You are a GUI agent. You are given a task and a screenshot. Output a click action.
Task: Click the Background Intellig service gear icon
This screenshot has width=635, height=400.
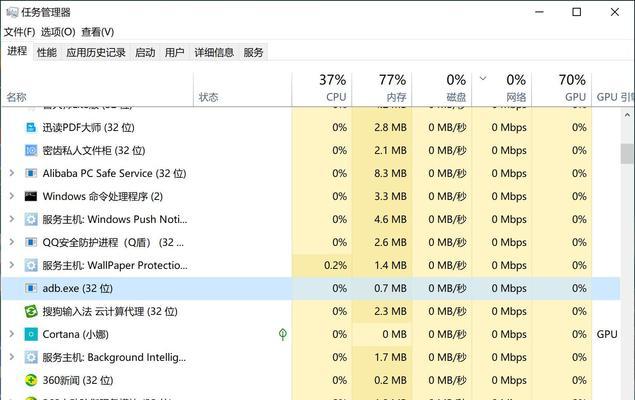click(31, 357)
